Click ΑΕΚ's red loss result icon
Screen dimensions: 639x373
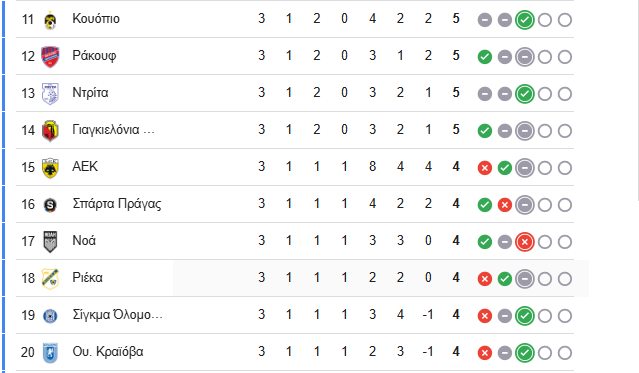pyautogui.click(x=485, y=168)
